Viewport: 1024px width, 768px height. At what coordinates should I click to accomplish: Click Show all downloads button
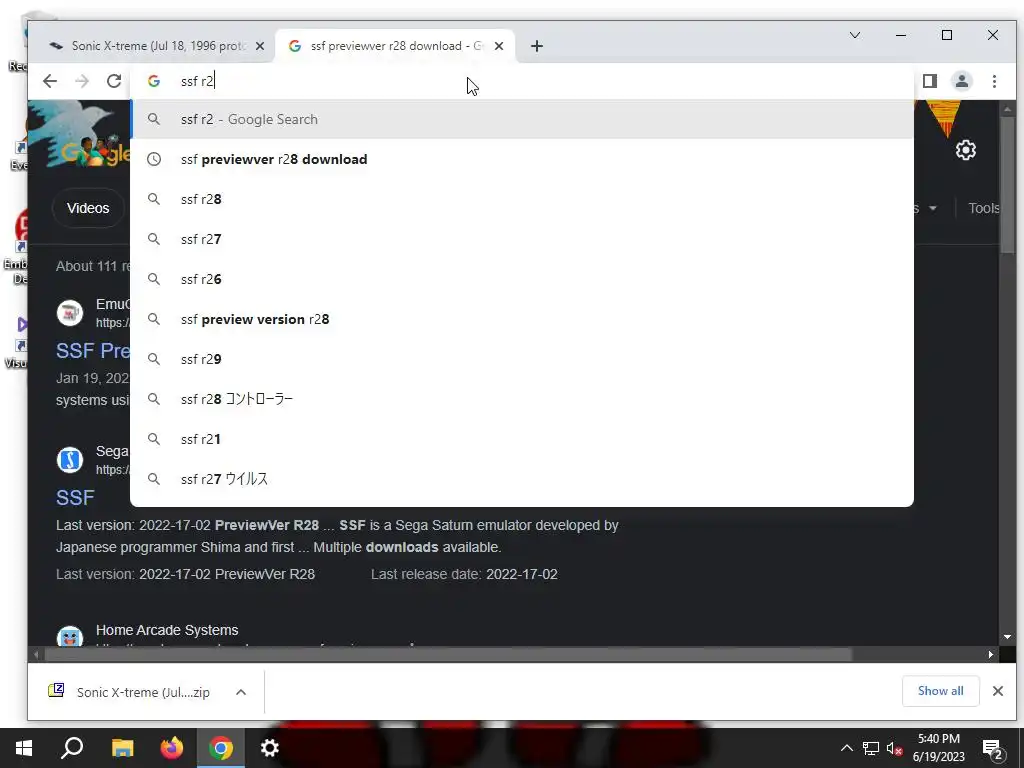pos(940,691)
